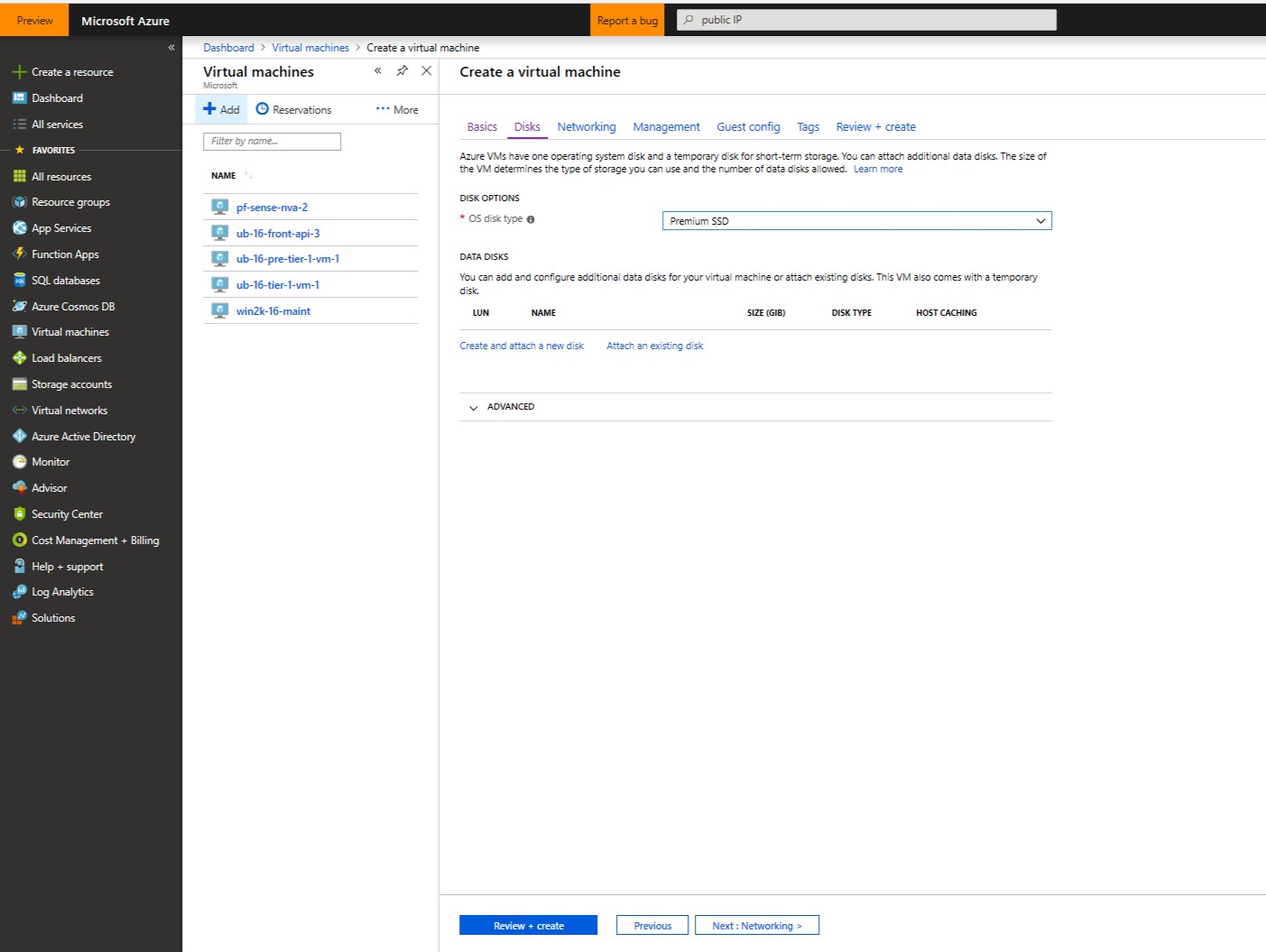Screen dimensions: 1266x952
Task: Collapse the left sidebar with double chevron
Action: tap(171, 48)
